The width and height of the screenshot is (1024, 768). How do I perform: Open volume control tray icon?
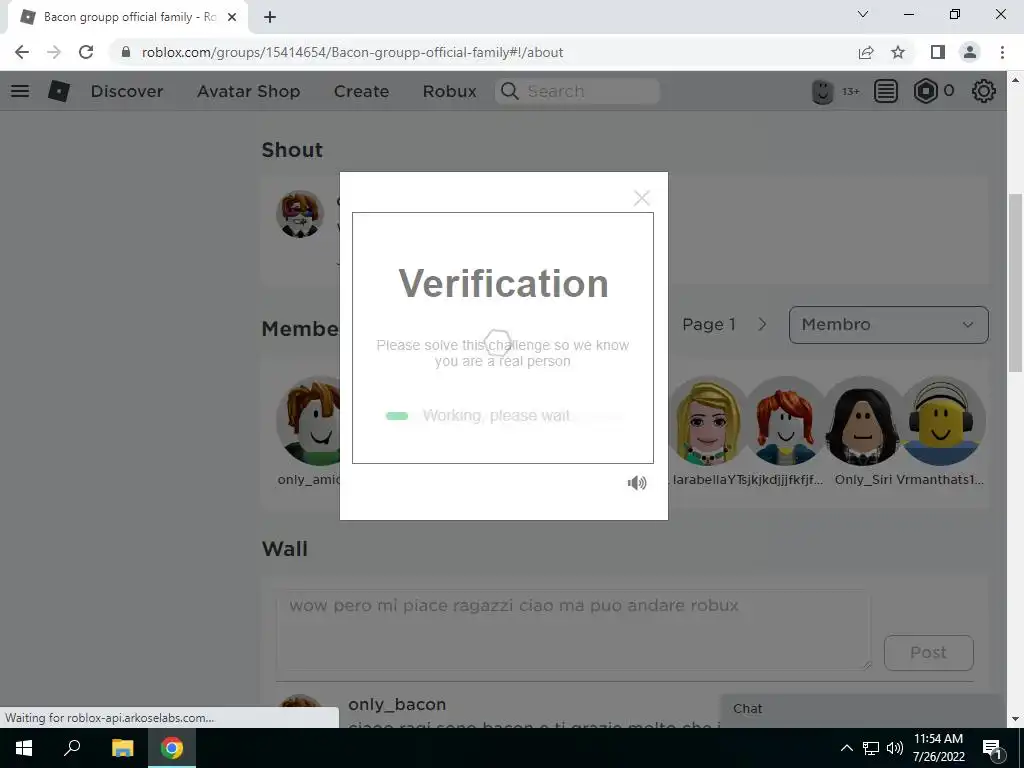click(x=895, y=748)
